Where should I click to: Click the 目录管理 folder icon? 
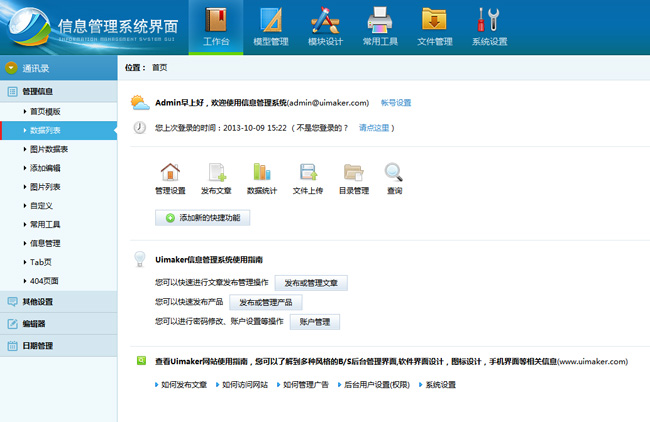coord(354,172)
